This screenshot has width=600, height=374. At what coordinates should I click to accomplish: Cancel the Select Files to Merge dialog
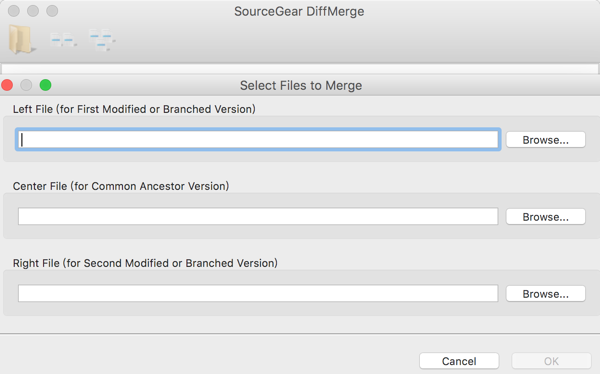click(x=459, y=361)
